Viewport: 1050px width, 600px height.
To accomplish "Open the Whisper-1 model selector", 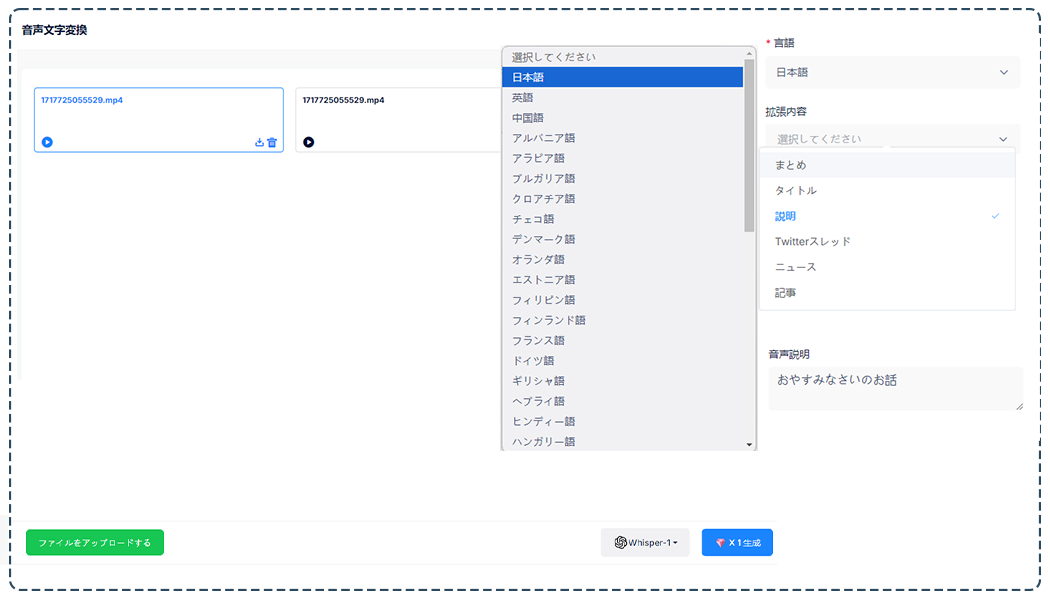I will click(x=645, y=542).
